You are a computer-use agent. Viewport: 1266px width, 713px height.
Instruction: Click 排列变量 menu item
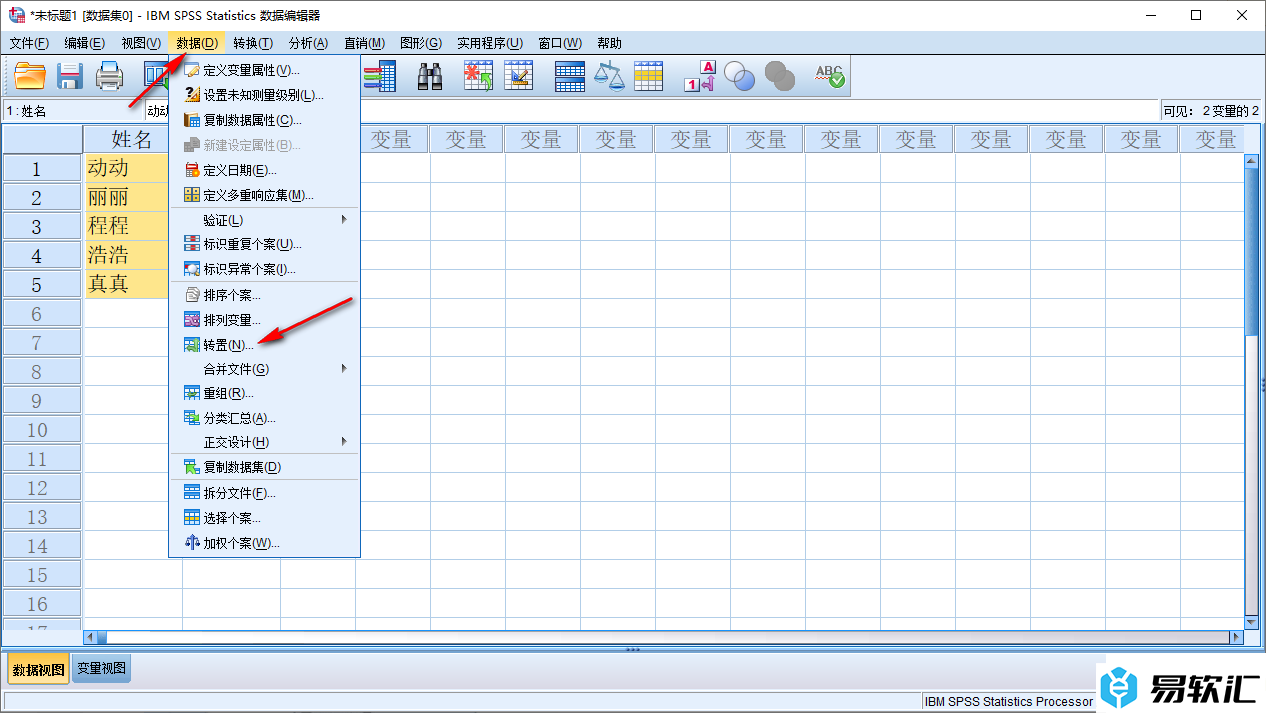[x=264, y=320]
